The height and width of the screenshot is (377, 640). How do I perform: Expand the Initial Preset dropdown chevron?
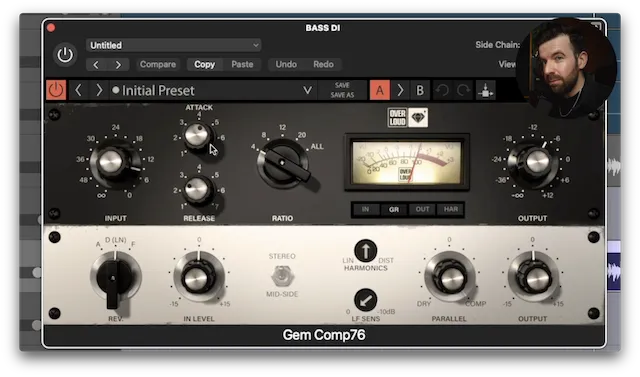[x=307, y=90]
